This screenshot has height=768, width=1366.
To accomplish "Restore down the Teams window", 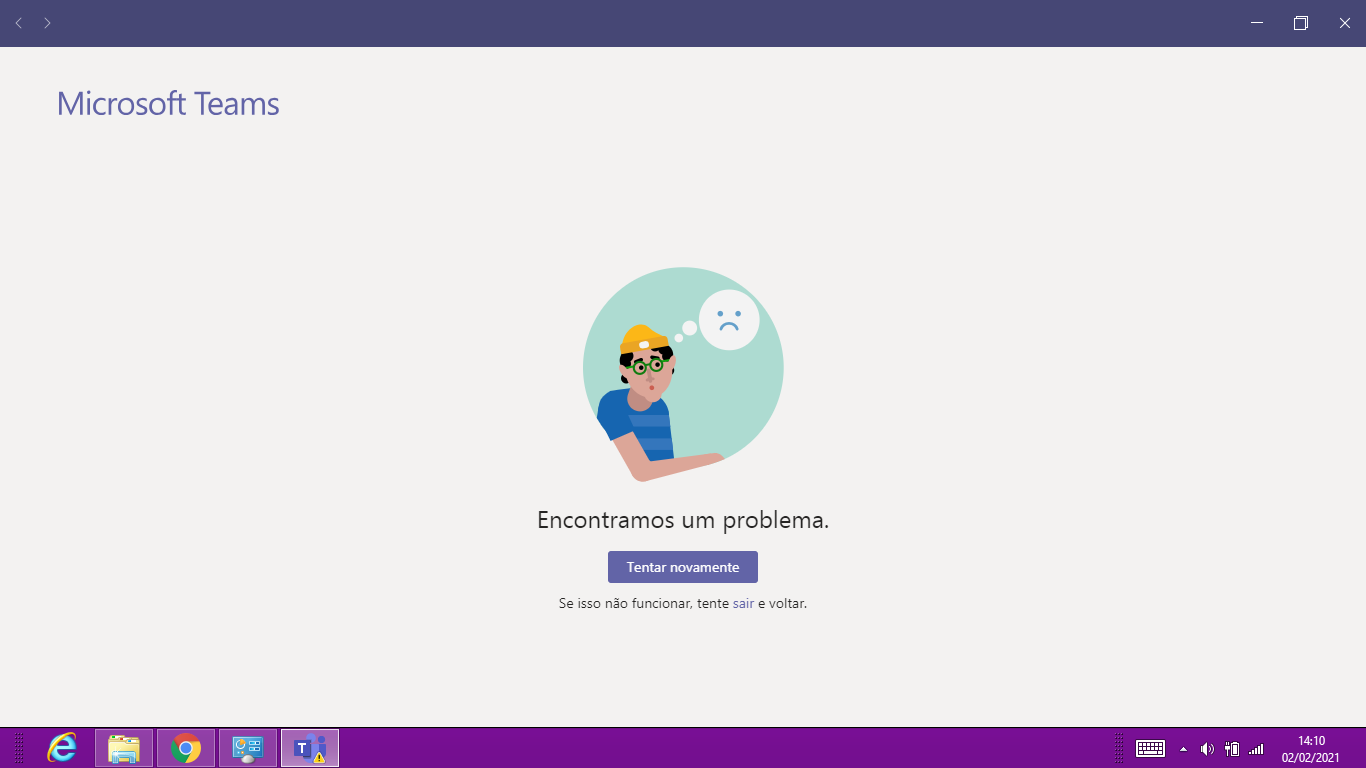I will pos(1301,23).
